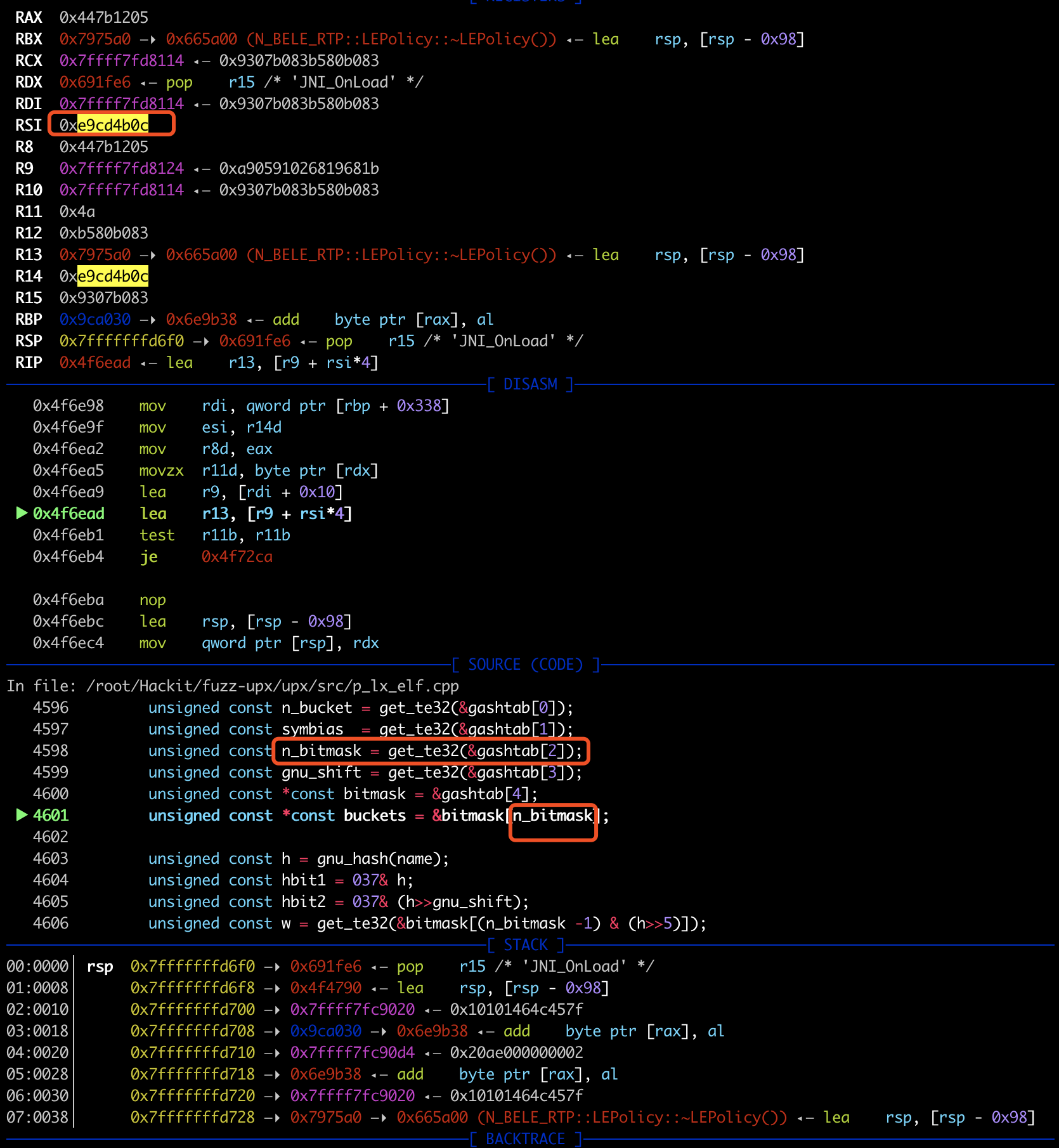Select R9 pointer 0x7ffff7fd8124

tap(122, 169)
